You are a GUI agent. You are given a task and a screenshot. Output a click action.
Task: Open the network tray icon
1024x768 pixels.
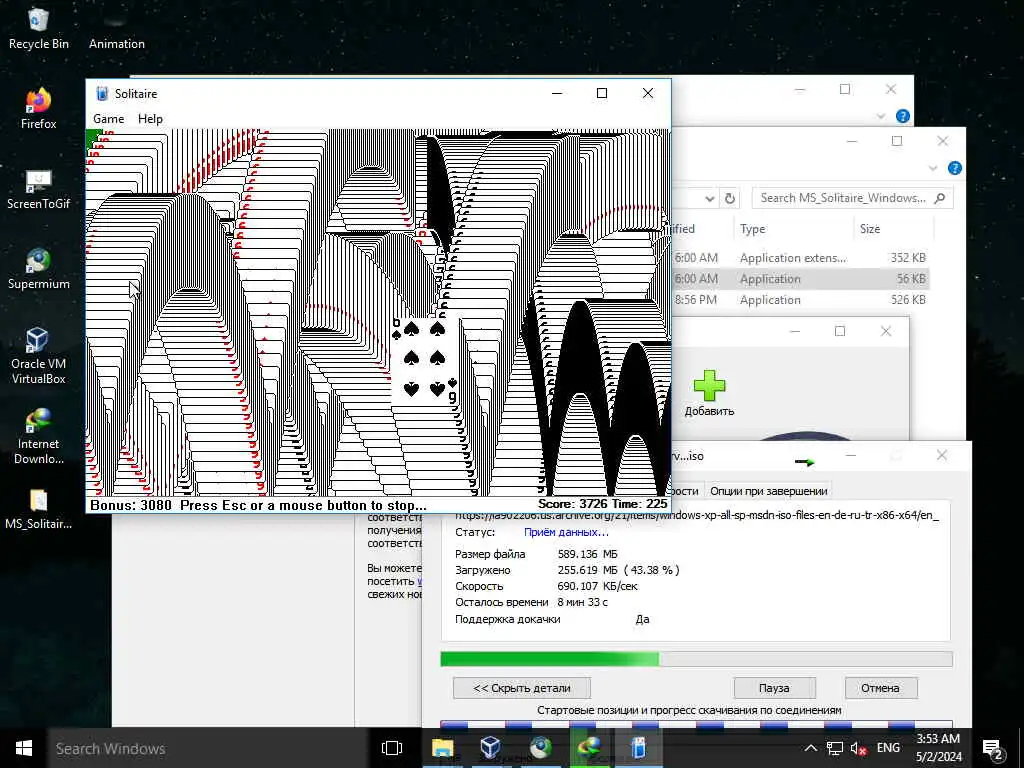pyautogui.click(x=835, y=748)
